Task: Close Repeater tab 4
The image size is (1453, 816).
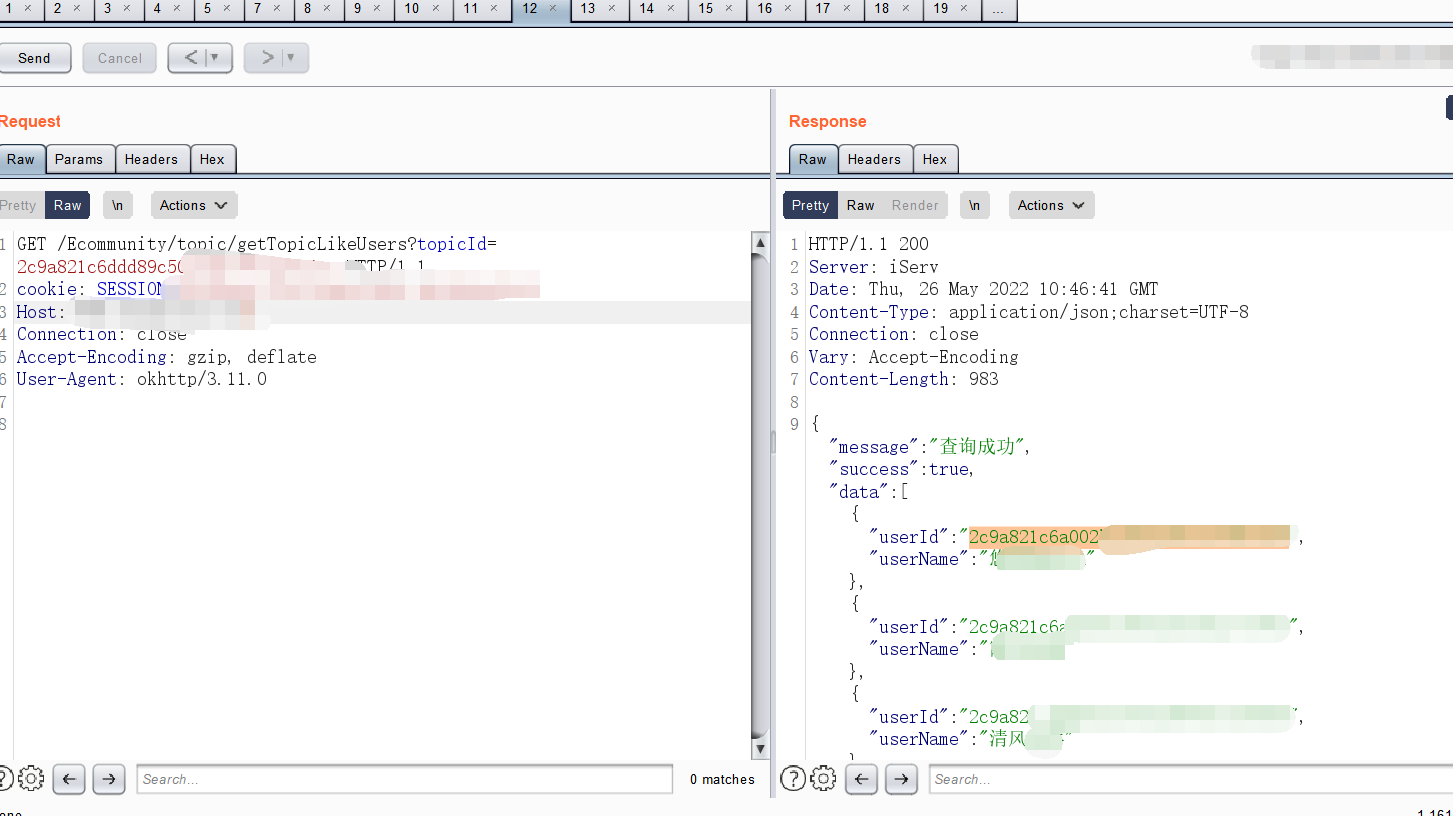Action: tap(177, 8)
